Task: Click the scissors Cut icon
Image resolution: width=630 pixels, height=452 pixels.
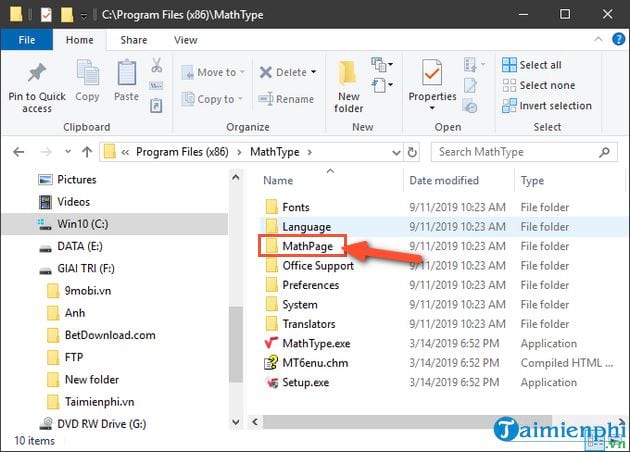Action: click(156, 66)
